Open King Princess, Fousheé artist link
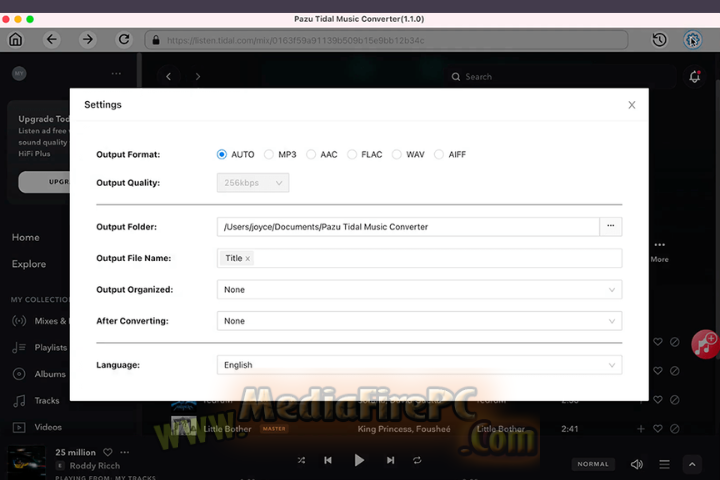This screenshot has height=480, width=720. (404, 429)
